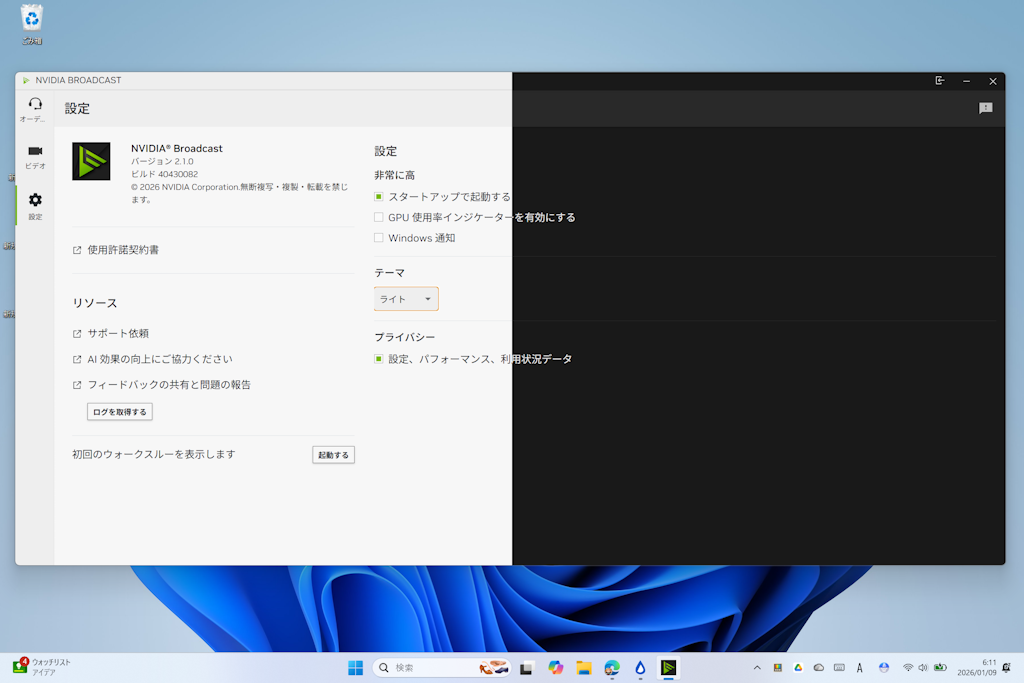
Task: Enable Windows 通知 checkbox
Action: pyautogui.click(x=378, y=237)
